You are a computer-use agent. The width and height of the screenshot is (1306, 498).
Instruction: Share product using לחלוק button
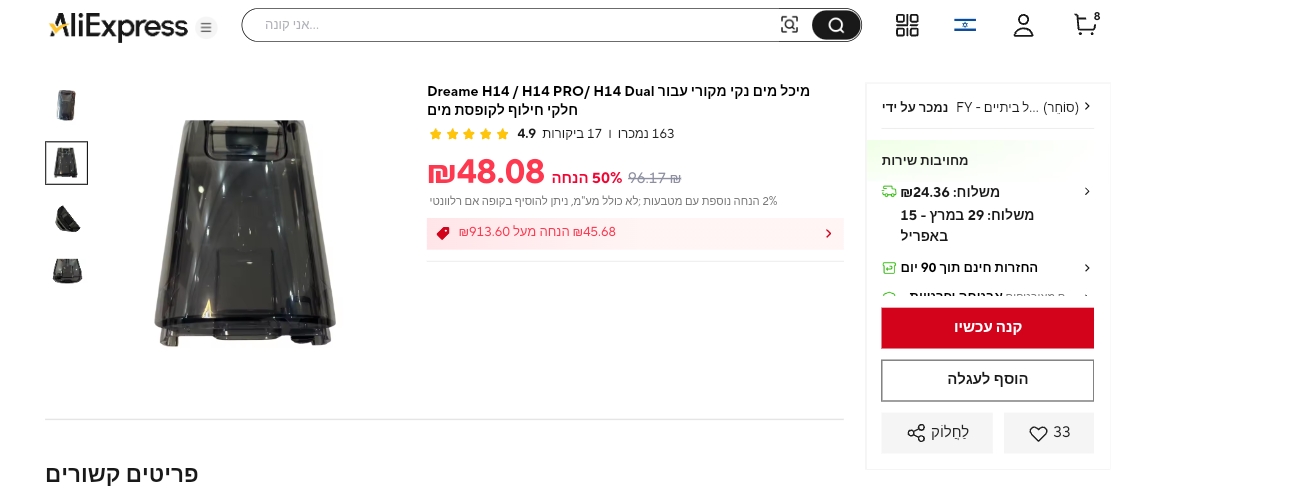(937, 433)
